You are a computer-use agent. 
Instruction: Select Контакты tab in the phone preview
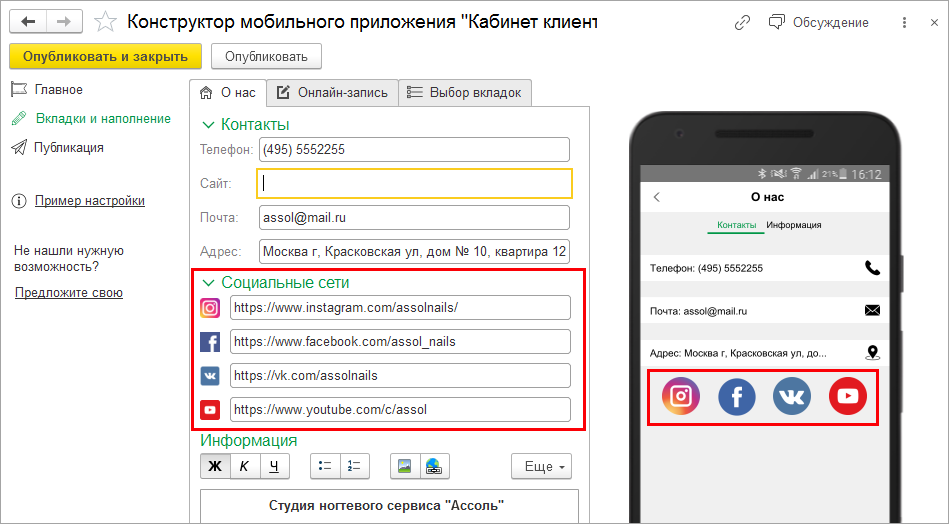(x=737, y=225)
